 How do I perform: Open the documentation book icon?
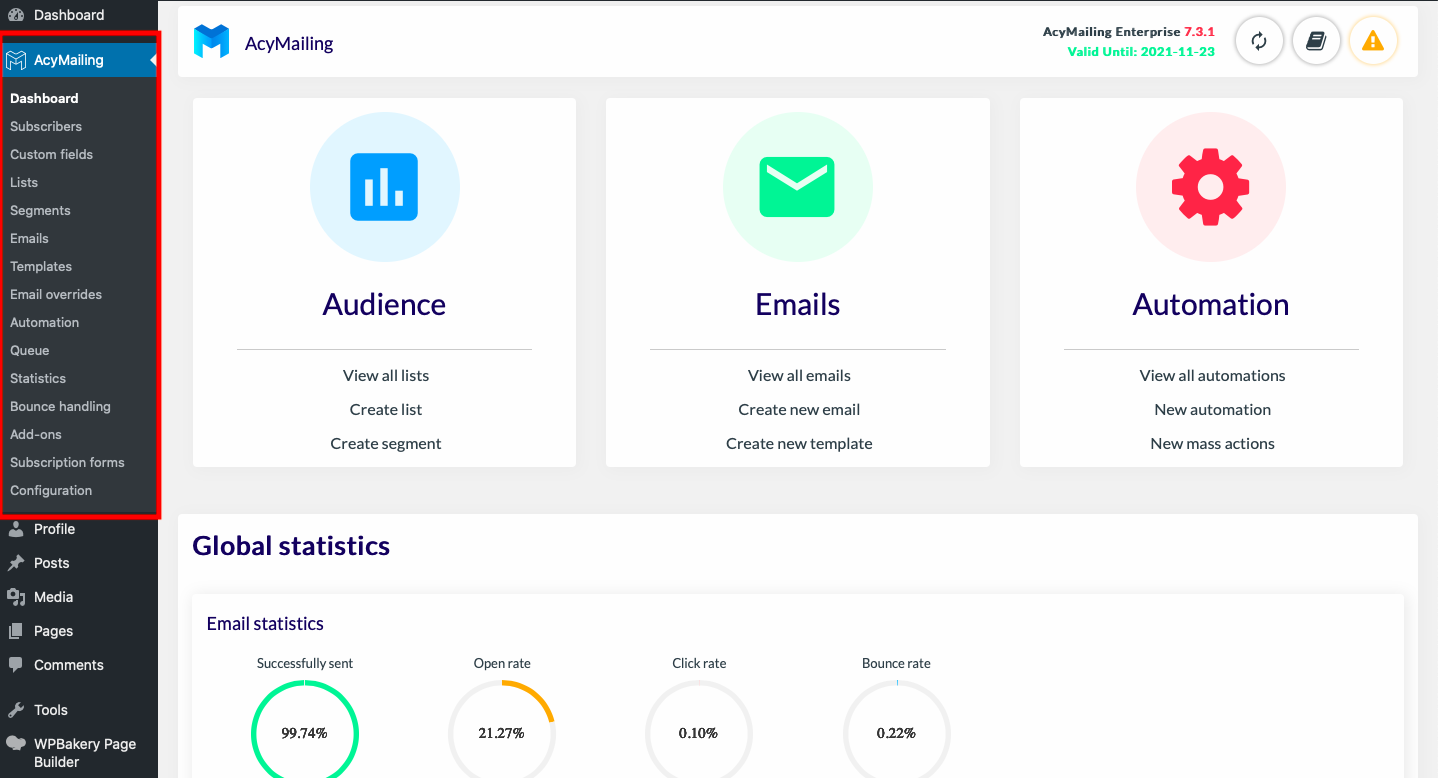pos(1316,41)
